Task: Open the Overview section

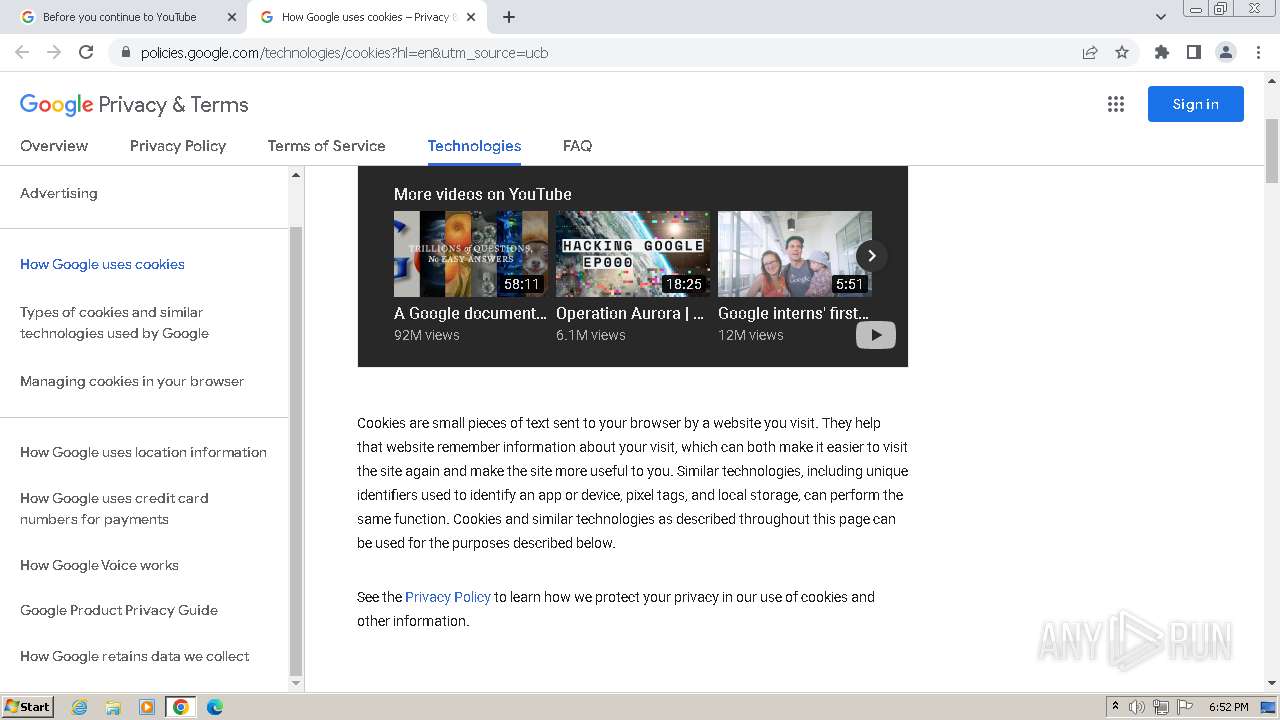Action: coord(54,146)
